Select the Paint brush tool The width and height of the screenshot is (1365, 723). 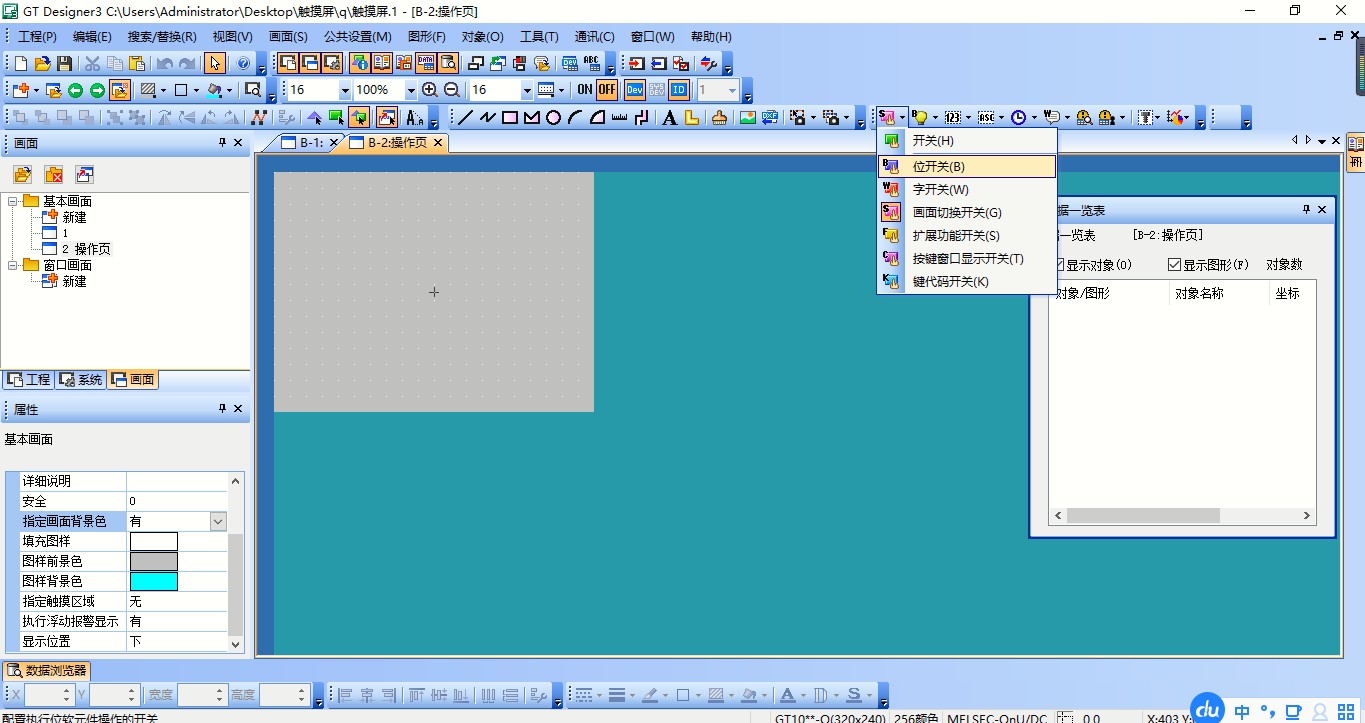719,117
